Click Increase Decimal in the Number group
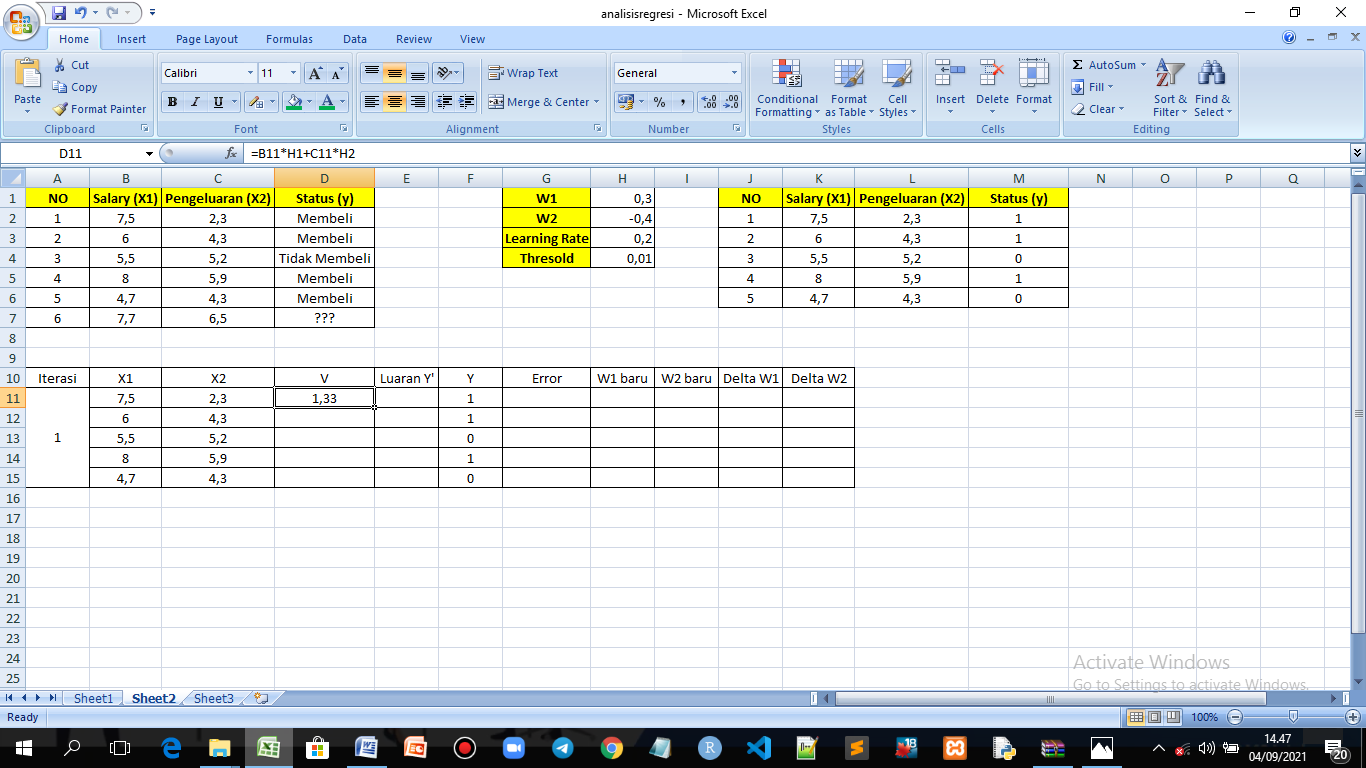The image size is (1366, 768). pos(710,102)
